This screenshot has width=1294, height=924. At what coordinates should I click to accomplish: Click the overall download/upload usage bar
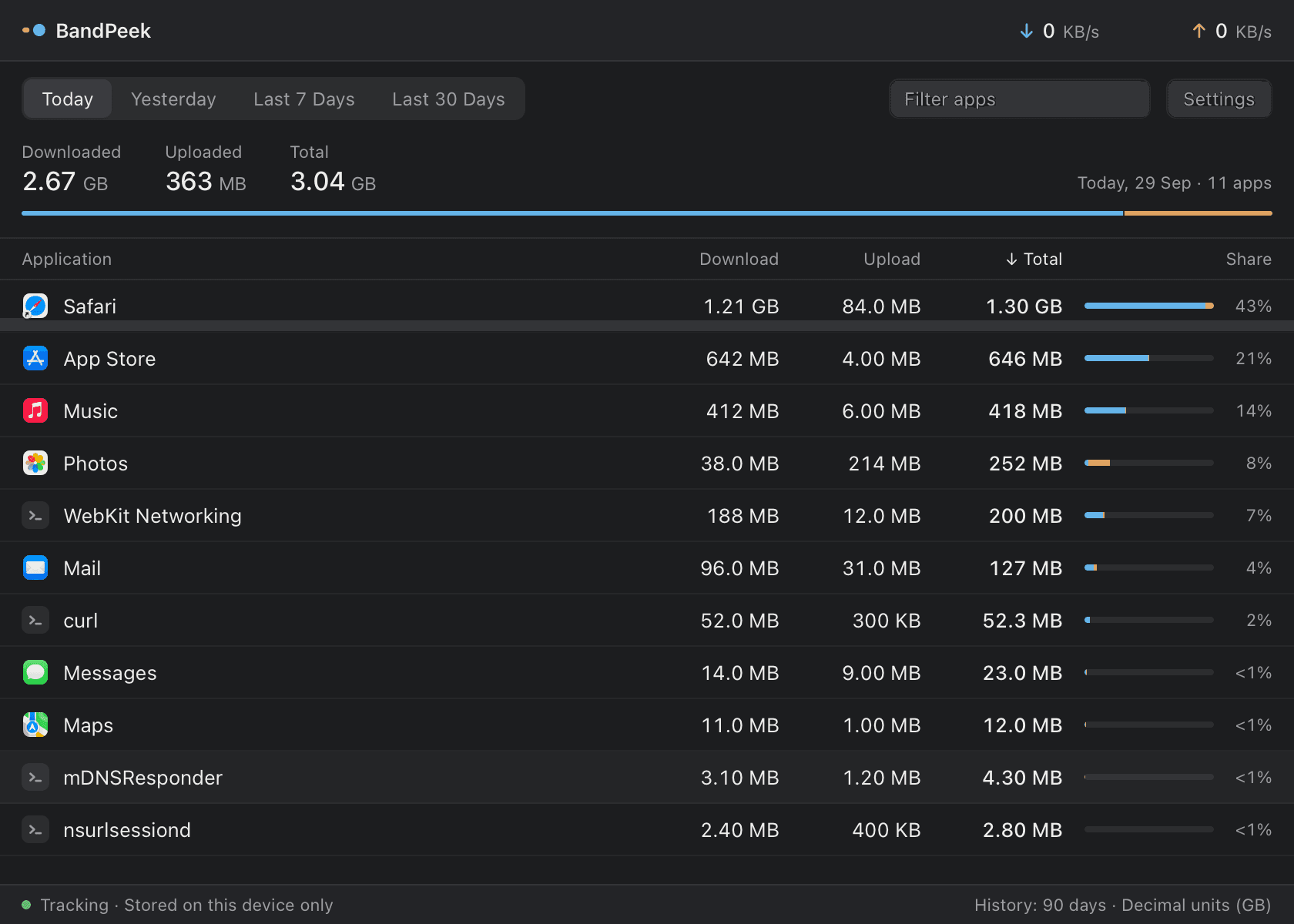[647, 213]
